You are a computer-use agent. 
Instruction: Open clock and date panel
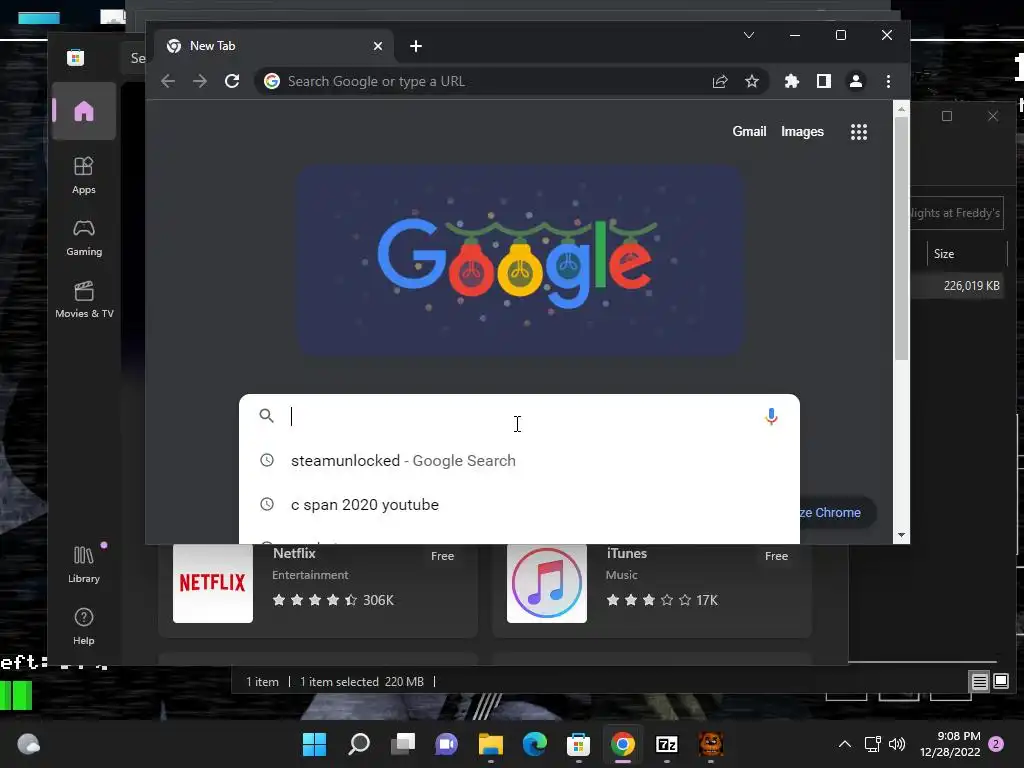[x=950, y=744]
